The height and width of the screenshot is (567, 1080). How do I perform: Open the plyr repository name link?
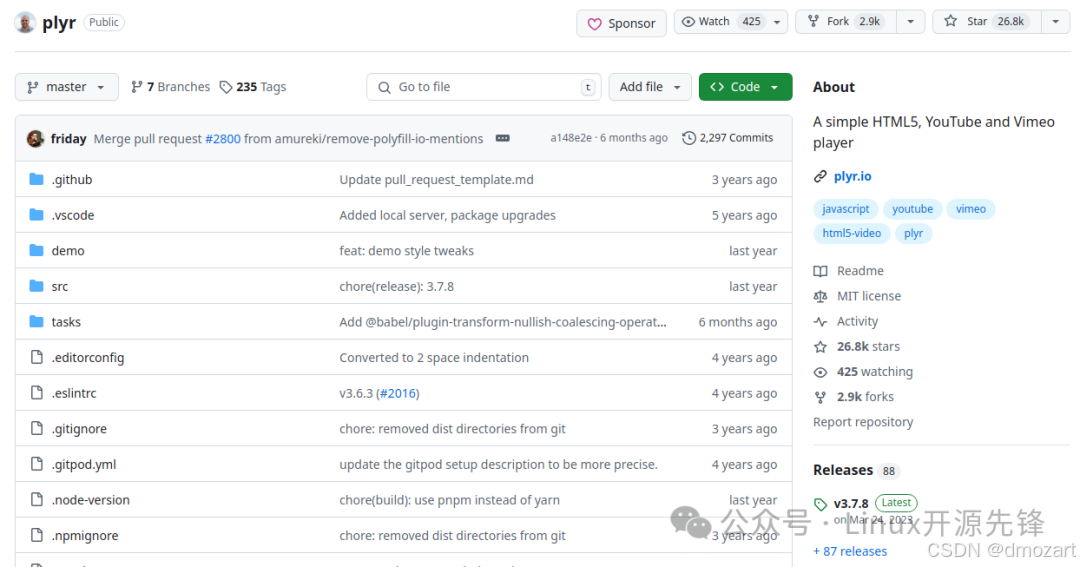[x=59, y=22]
